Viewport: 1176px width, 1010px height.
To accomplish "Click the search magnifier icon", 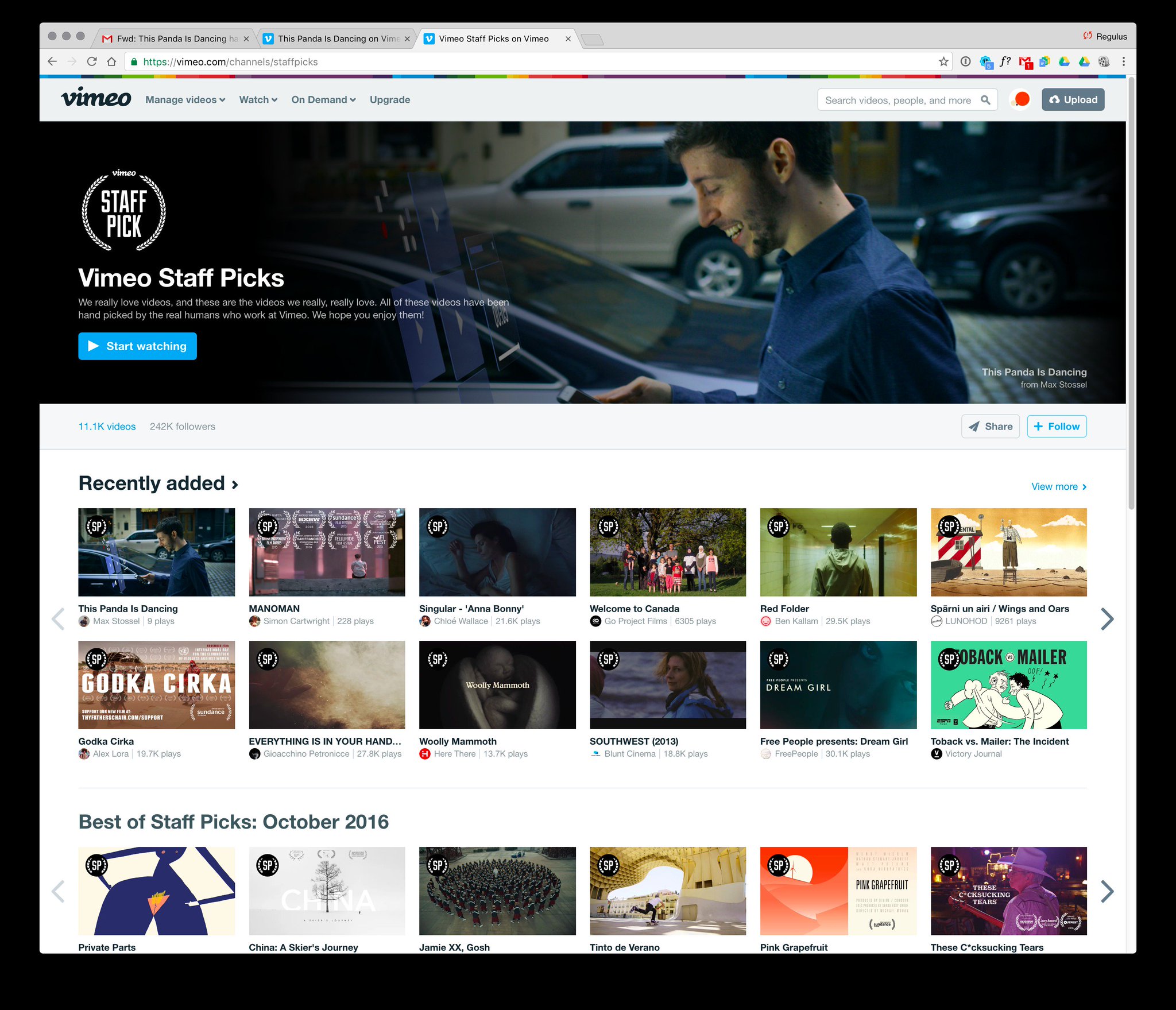I will coord(985,100).
